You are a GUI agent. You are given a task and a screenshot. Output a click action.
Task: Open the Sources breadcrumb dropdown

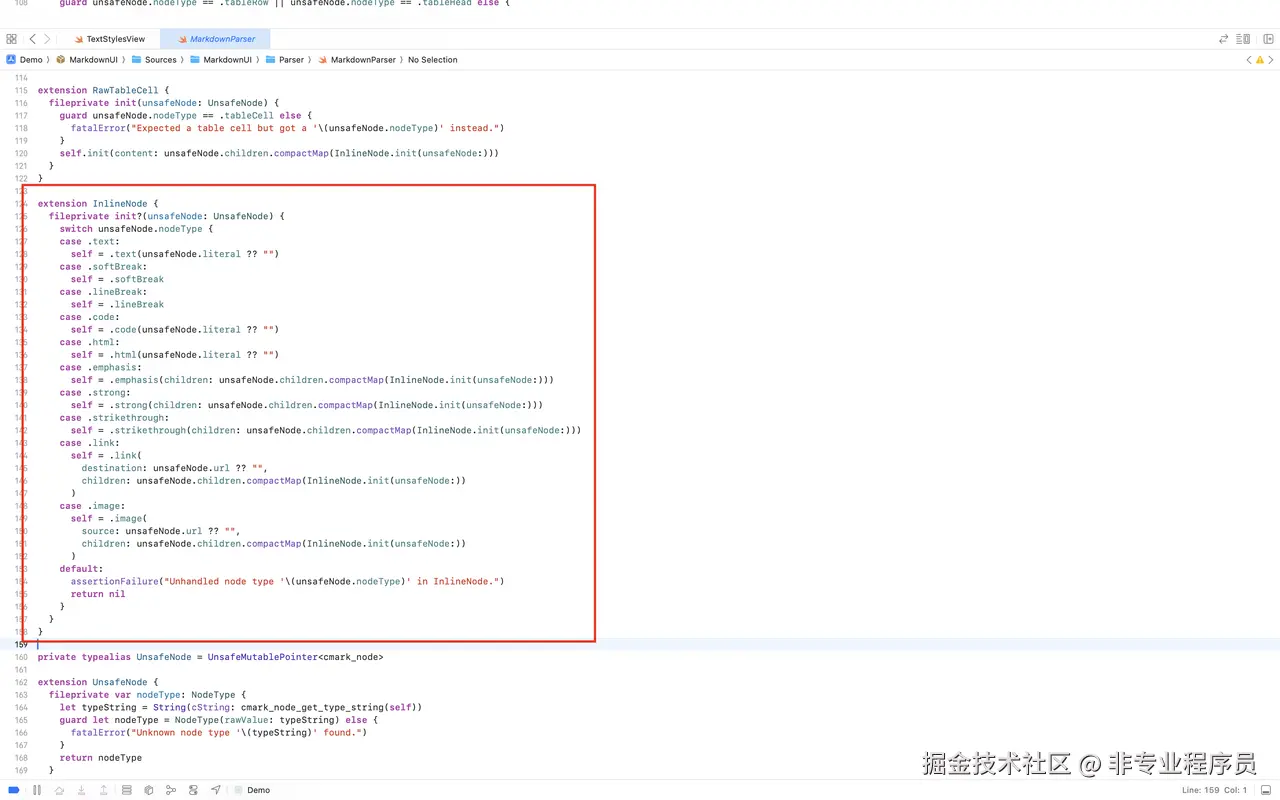click(160, 59)
